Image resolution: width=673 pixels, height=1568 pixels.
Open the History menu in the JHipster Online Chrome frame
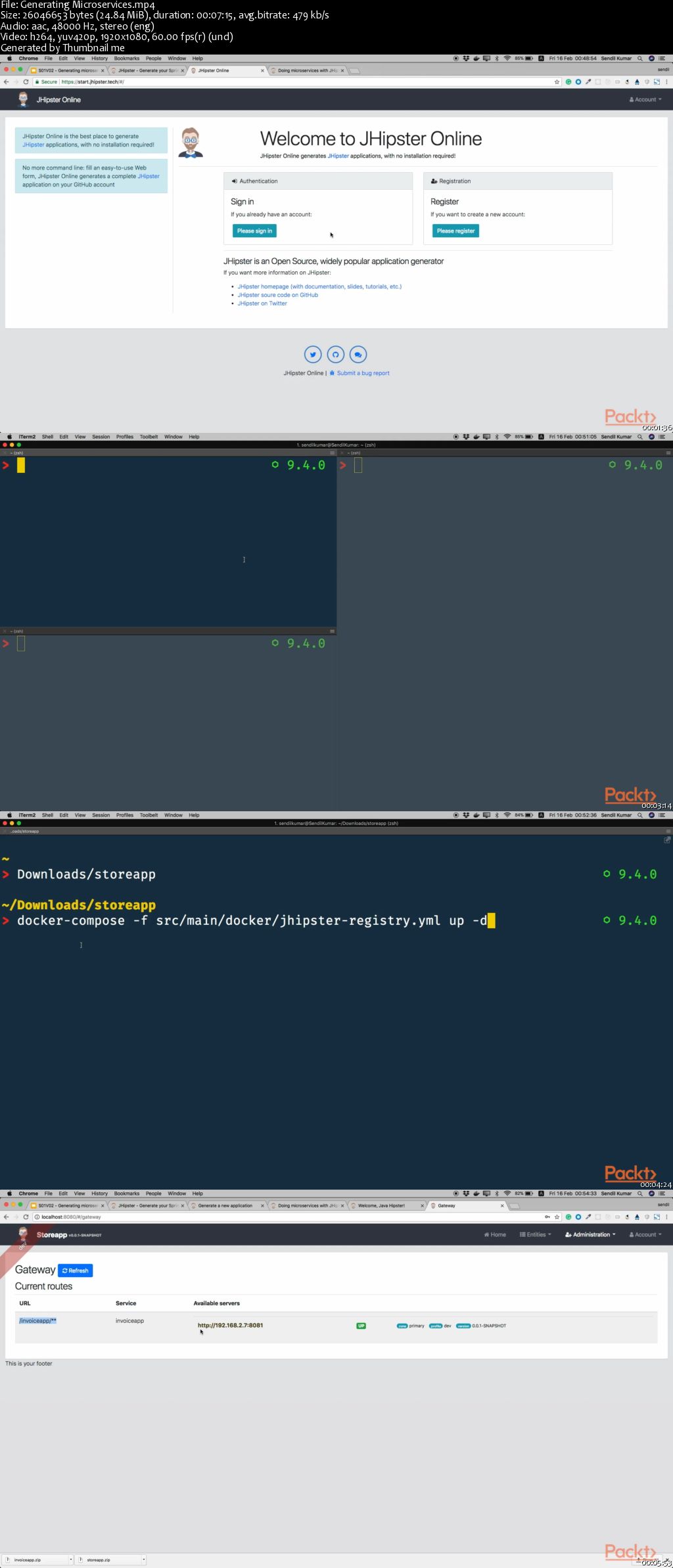point(99,58)
